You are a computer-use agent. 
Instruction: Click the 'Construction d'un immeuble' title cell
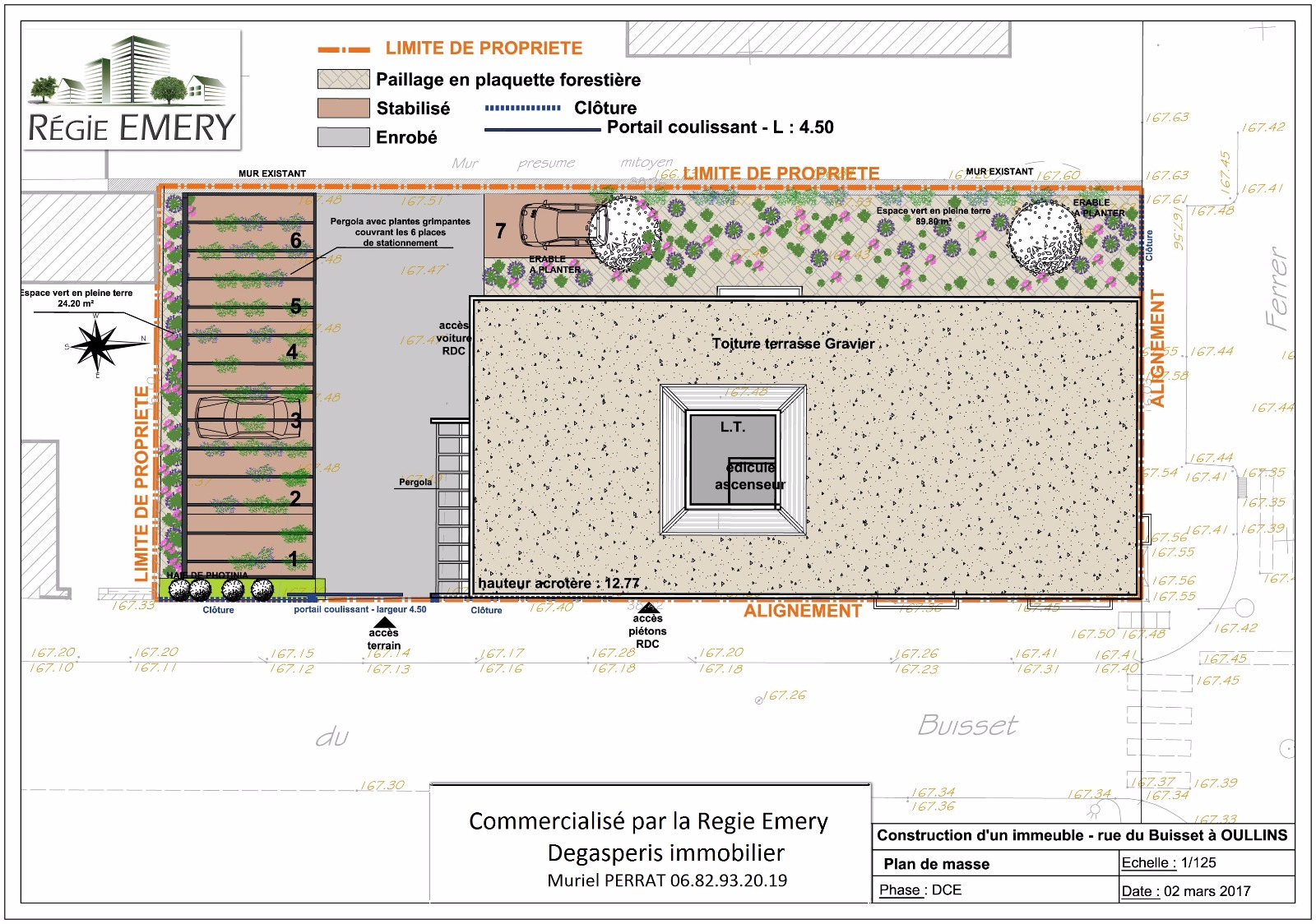coord(1082,835)
